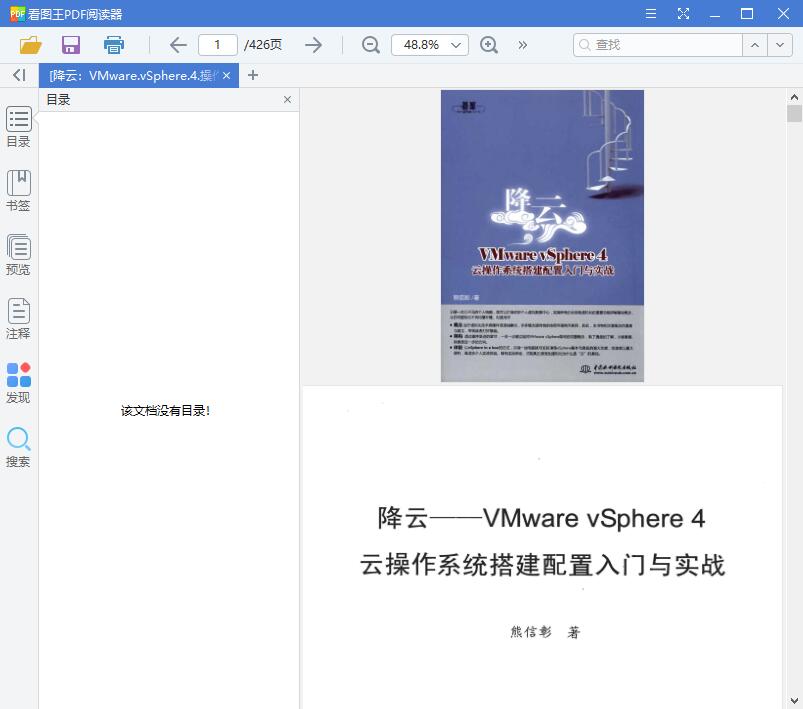The image size is (803, 709).
Task: Close the 目录 panel
Action: [x=287, y=99]
